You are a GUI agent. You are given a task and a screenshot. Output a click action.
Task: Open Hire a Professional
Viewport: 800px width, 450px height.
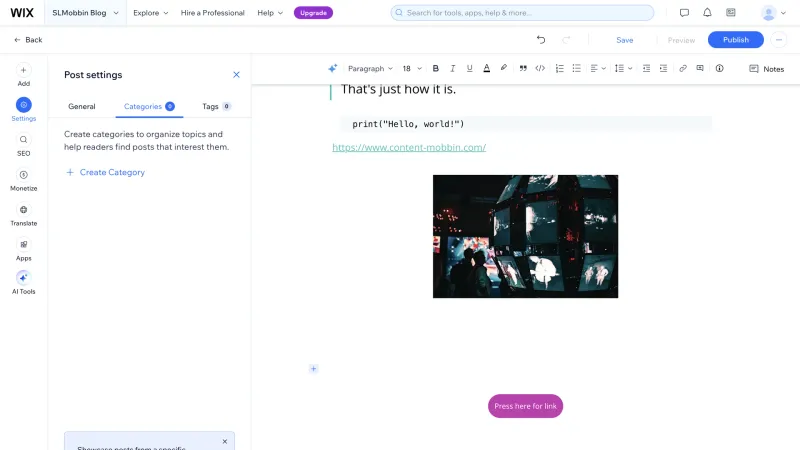[212, 13]
